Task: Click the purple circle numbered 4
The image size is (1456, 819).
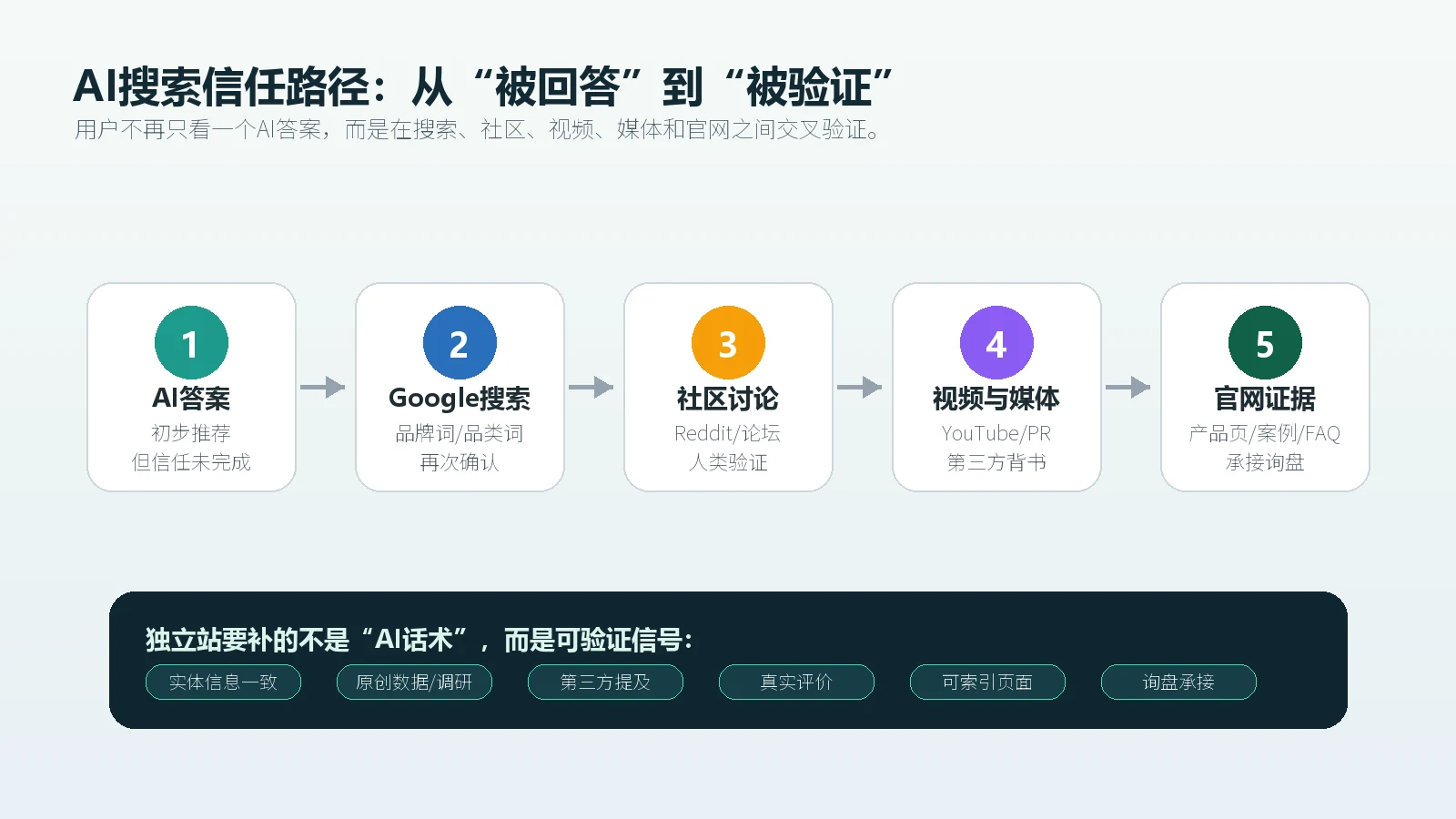Action: 996,342
